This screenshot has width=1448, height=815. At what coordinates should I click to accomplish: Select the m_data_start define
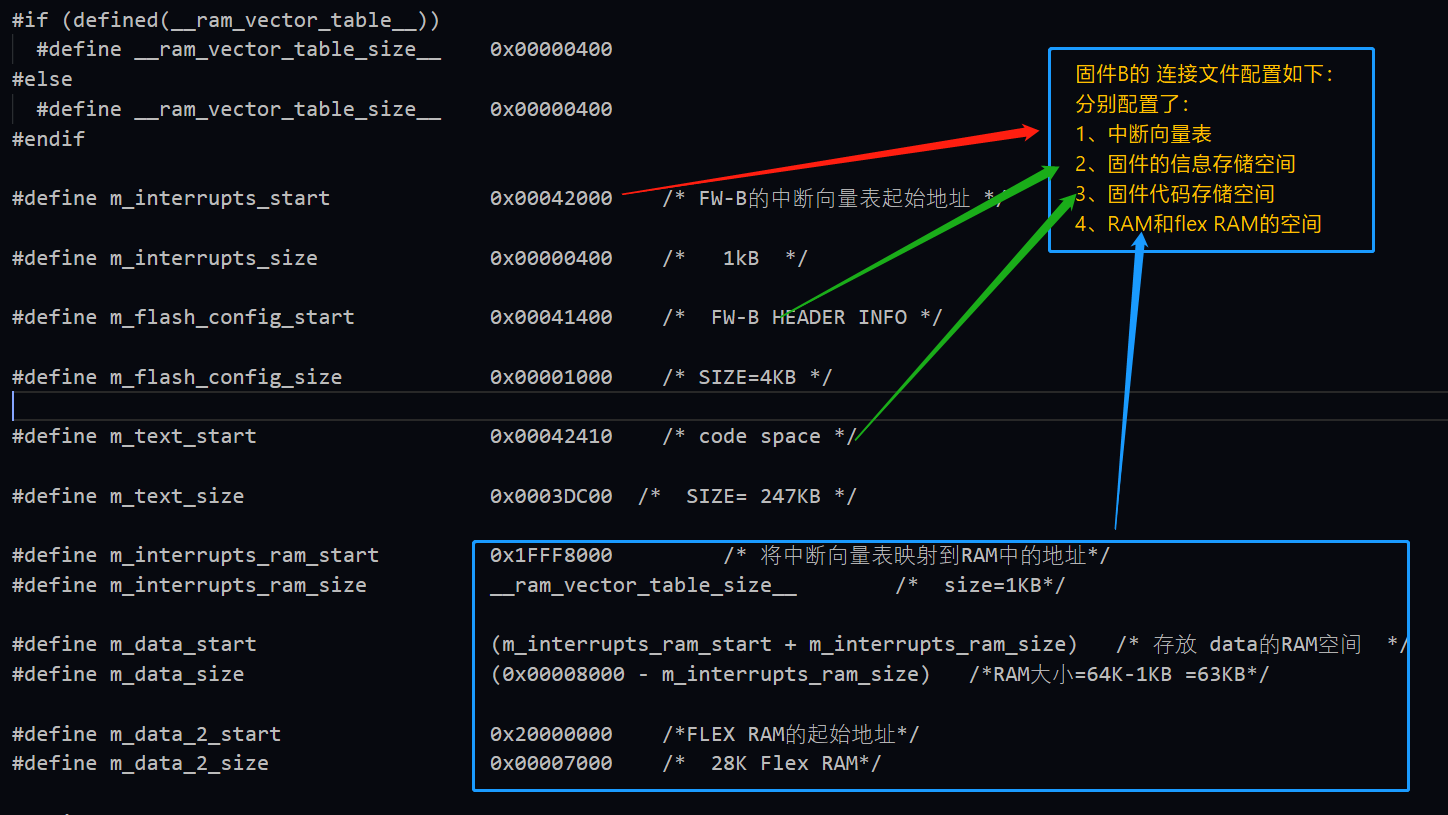183,644
